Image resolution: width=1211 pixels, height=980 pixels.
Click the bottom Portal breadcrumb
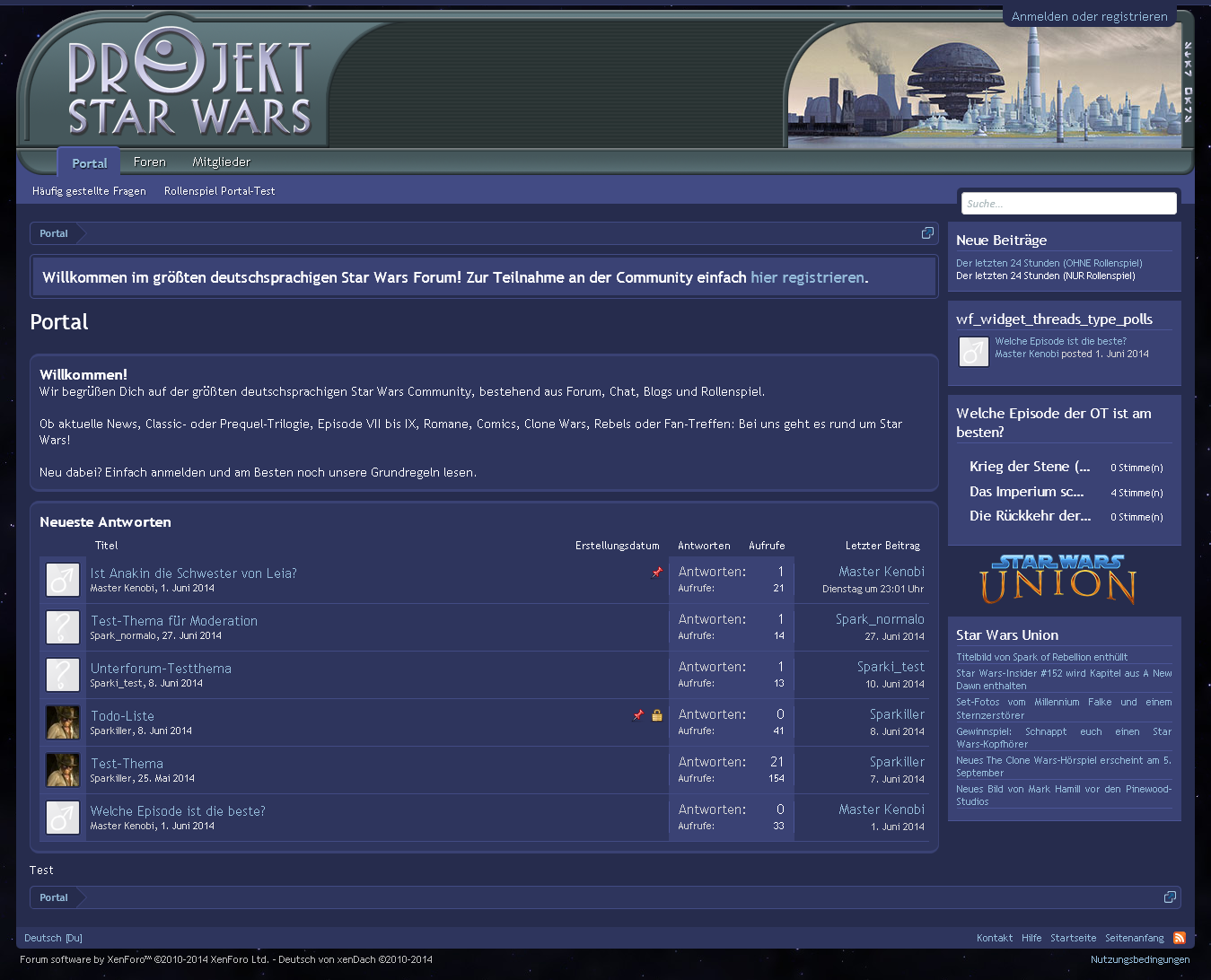coord(54,897)
